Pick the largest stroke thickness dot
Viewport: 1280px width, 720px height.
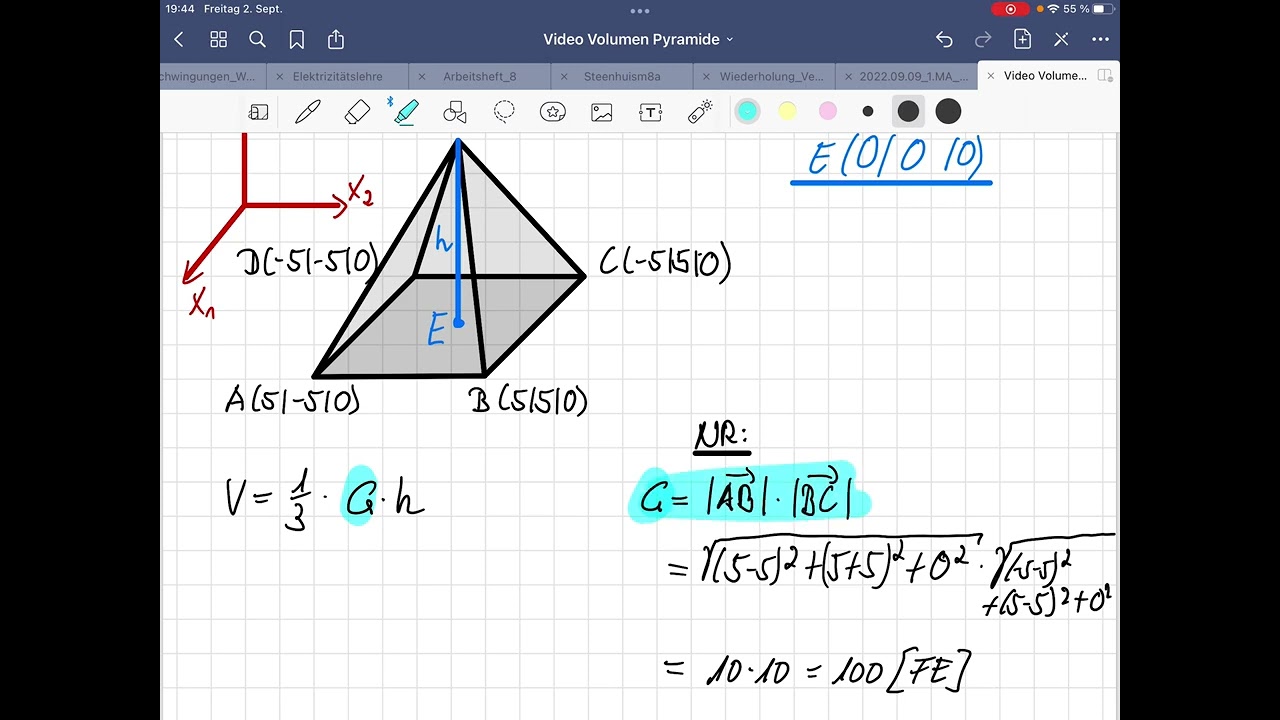coord(948,112)
